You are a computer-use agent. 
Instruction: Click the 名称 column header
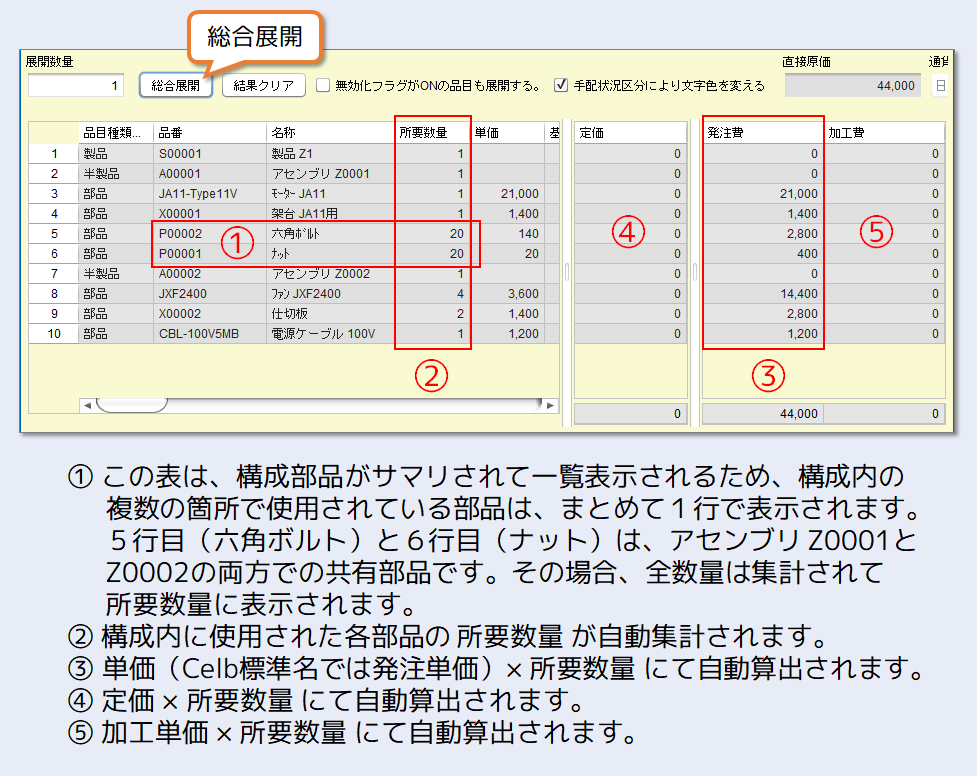pos(330,133)
